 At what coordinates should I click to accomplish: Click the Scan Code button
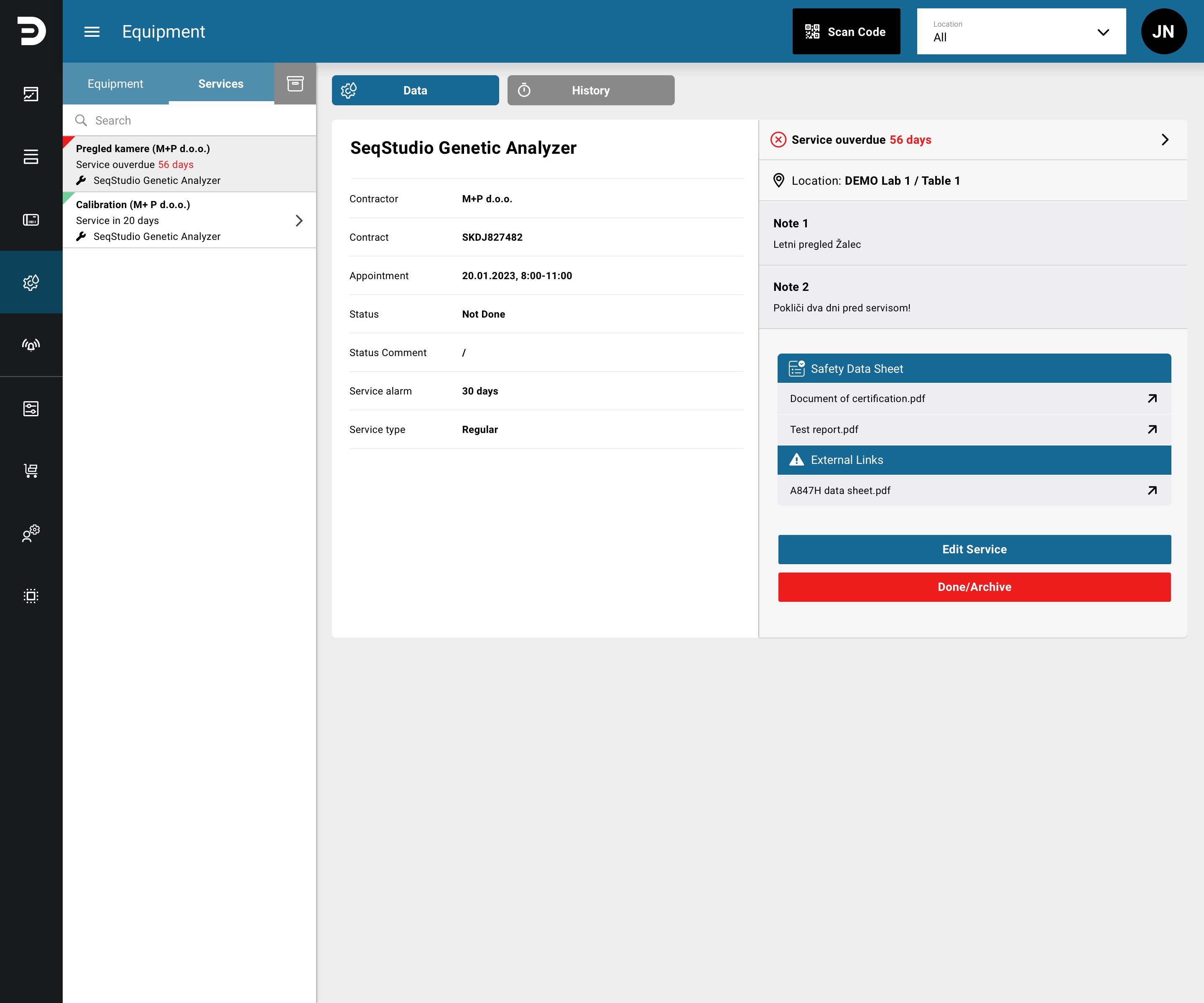point(846,31)
